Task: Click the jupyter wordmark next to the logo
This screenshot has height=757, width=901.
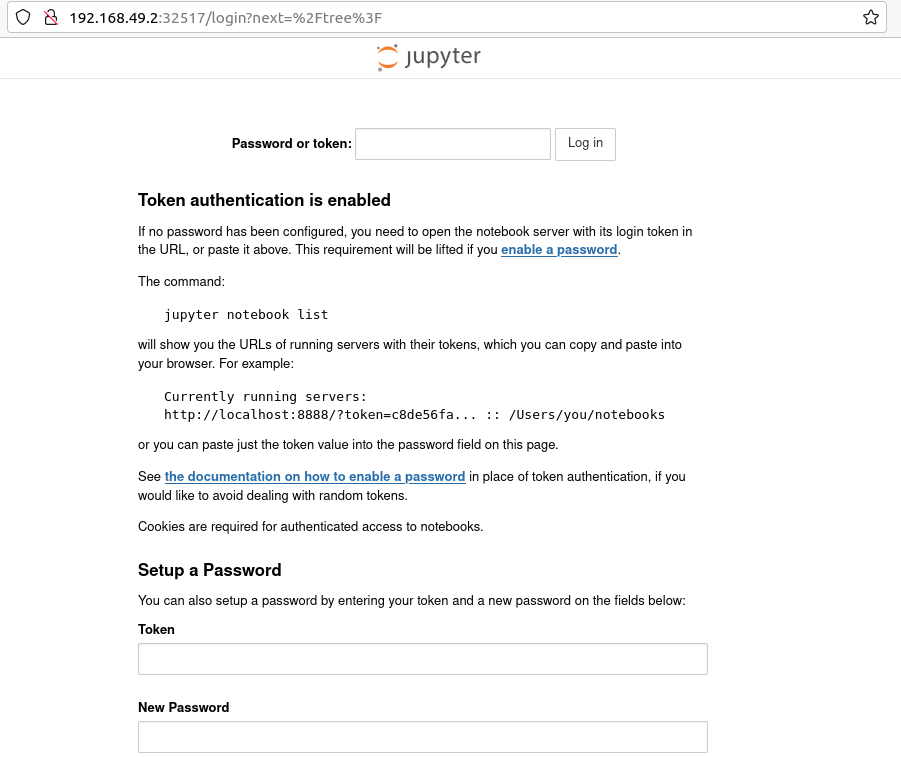Action: (442, 57)
